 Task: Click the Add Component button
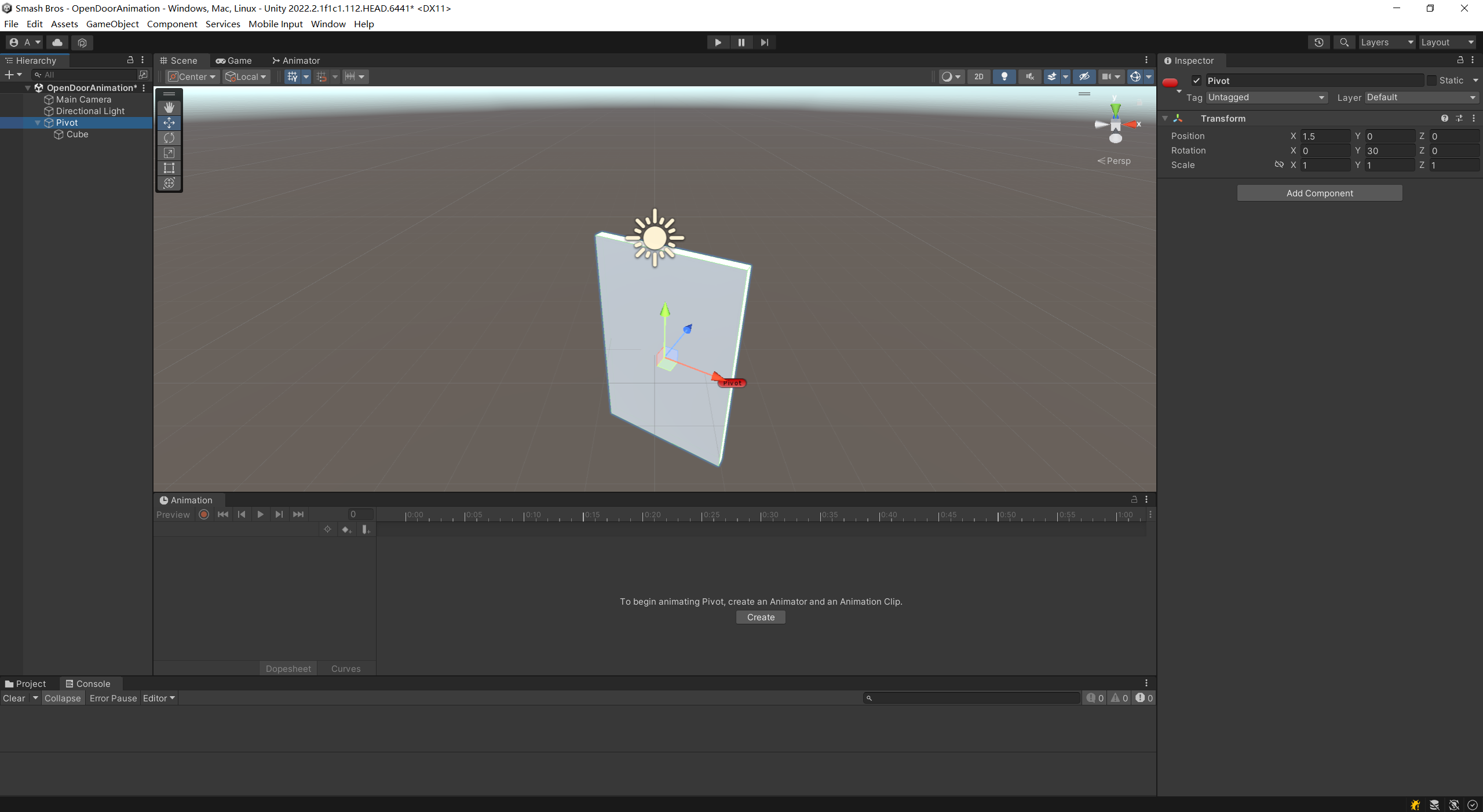pyautogui.click(x=1319, y=193)
